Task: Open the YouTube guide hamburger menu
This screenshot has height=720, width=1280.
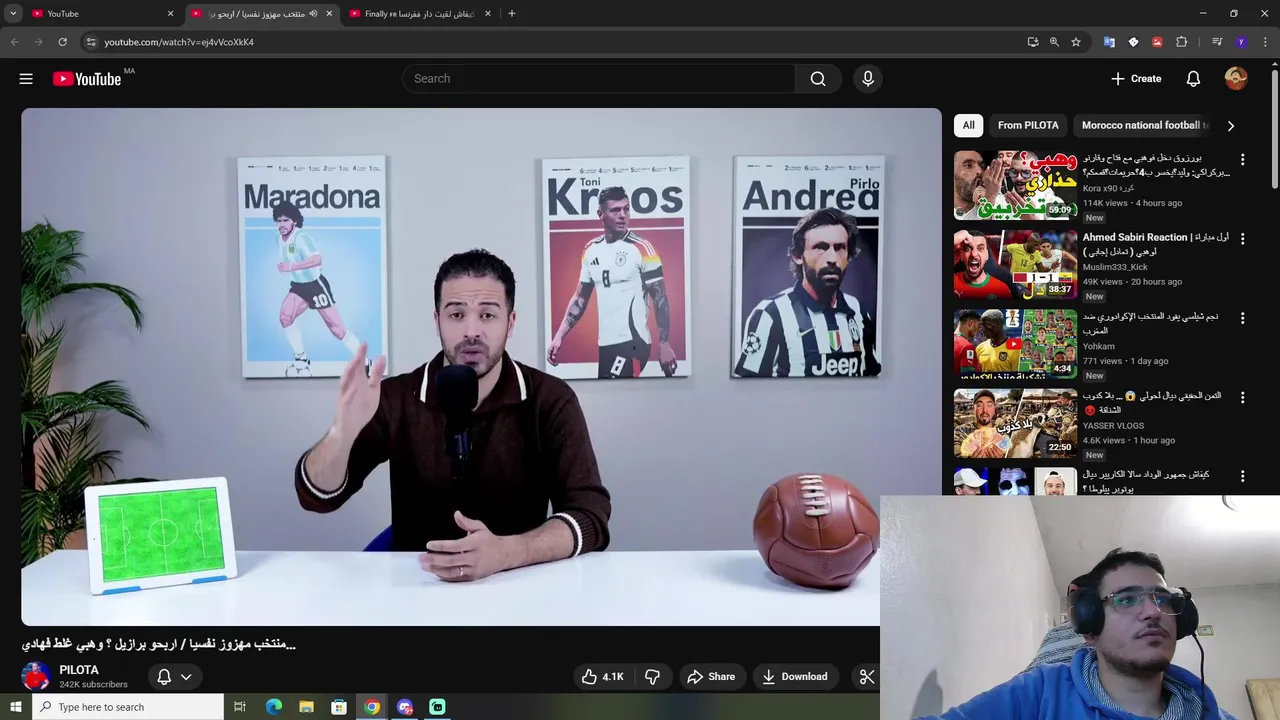Action: pyautogui.click(x=26, y=79)
